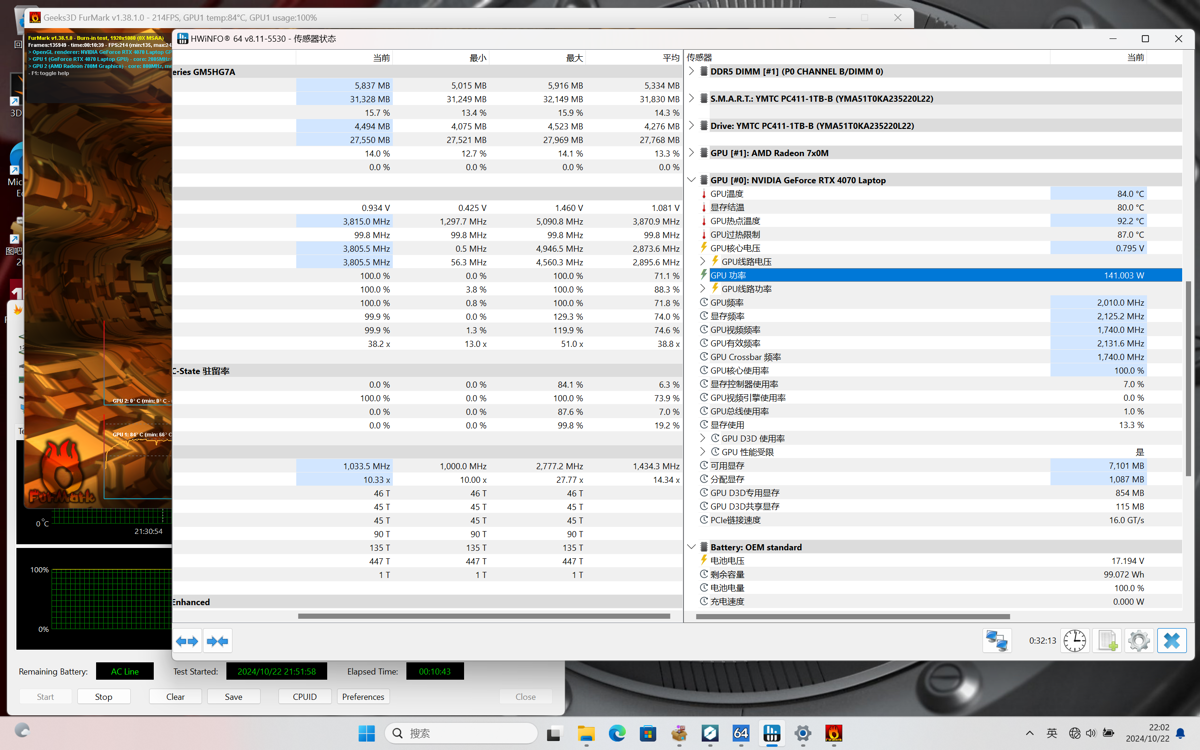Screen dimensions: 1200x750
Task: Click the FurMark title bar app icon
Action: click(x=35, y=17)
